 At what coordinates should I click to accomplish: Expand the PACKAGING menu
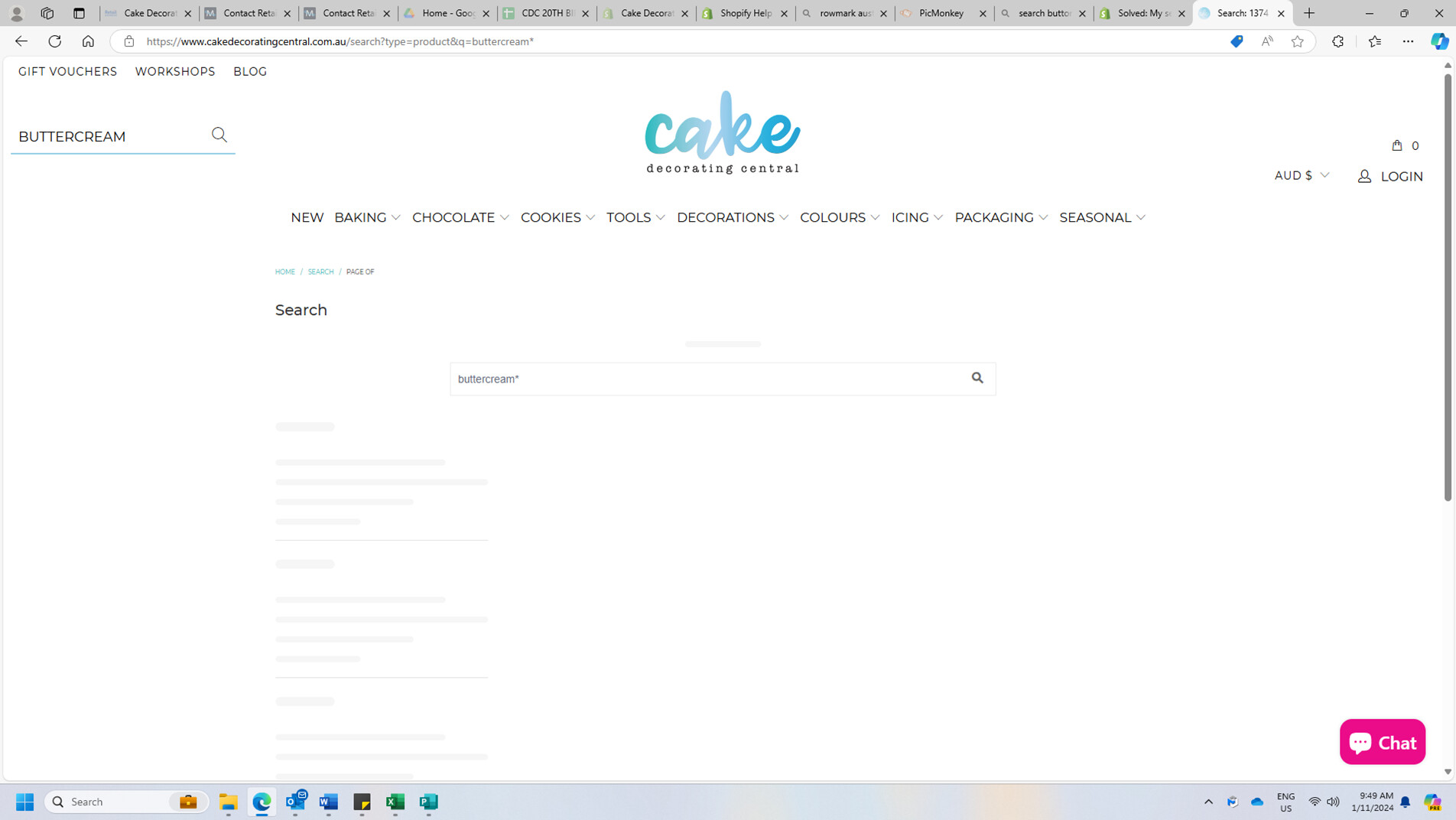[x=1001, y=218]
